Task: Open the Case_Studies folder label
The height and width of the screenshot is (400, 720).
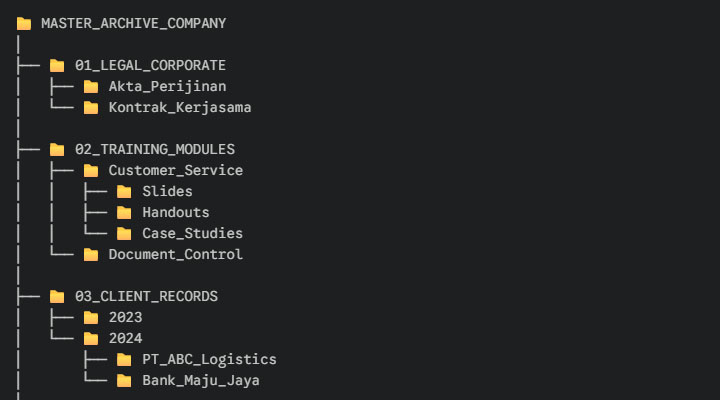Action: click(192, 233)
